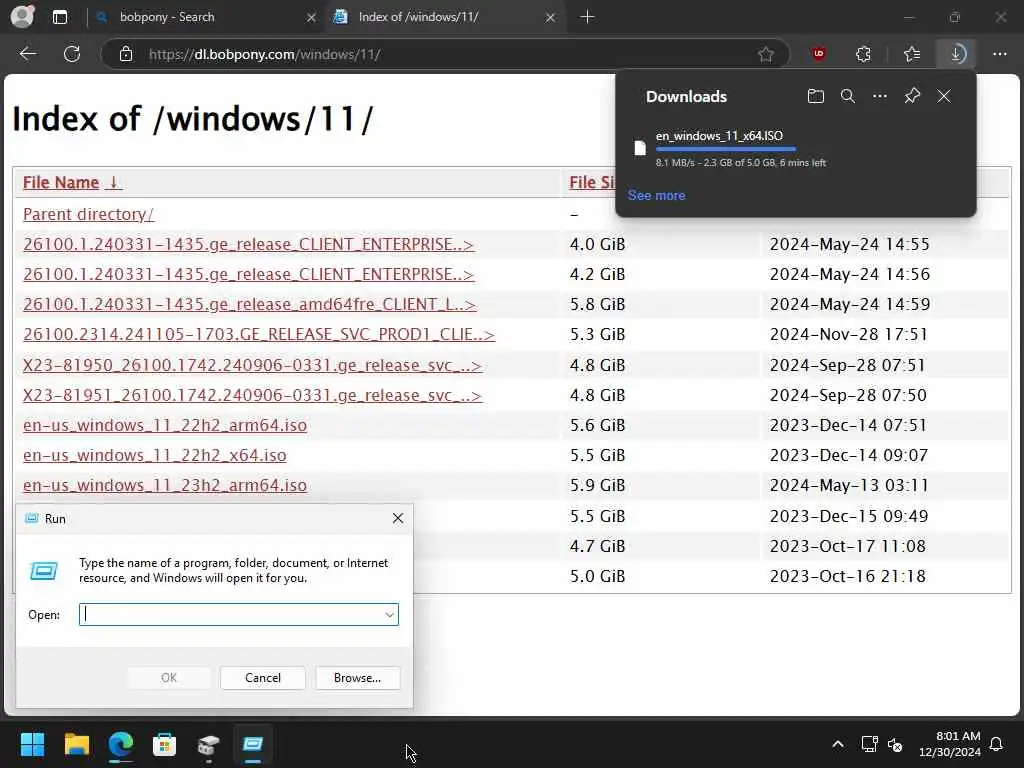This screenshot has height=768, width=1024.
Task: Click the 2024-Nov-28 17:51 date cell
Action: tap(849, 334)
